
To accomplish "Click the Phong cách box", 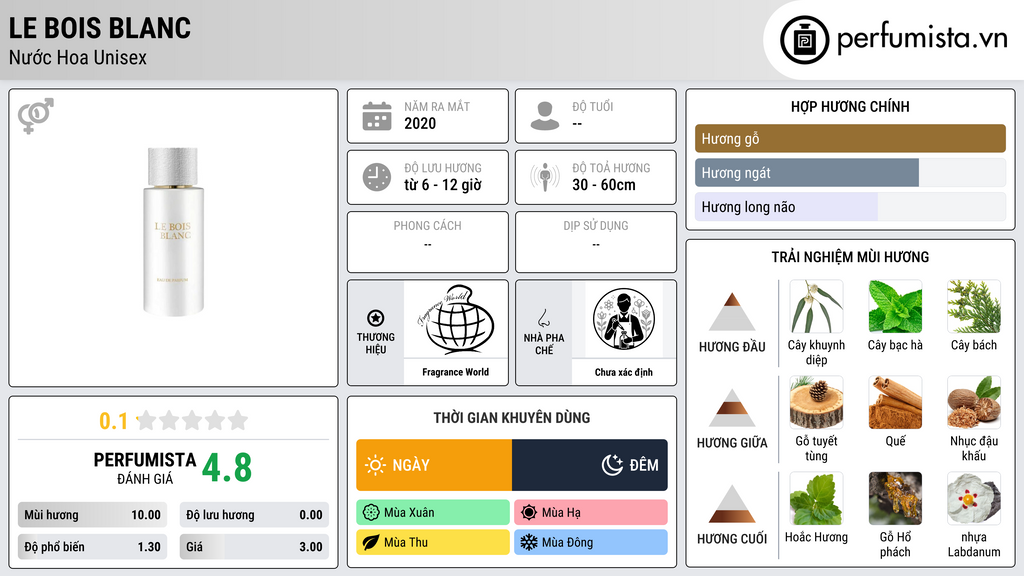I will click(428, 242).
